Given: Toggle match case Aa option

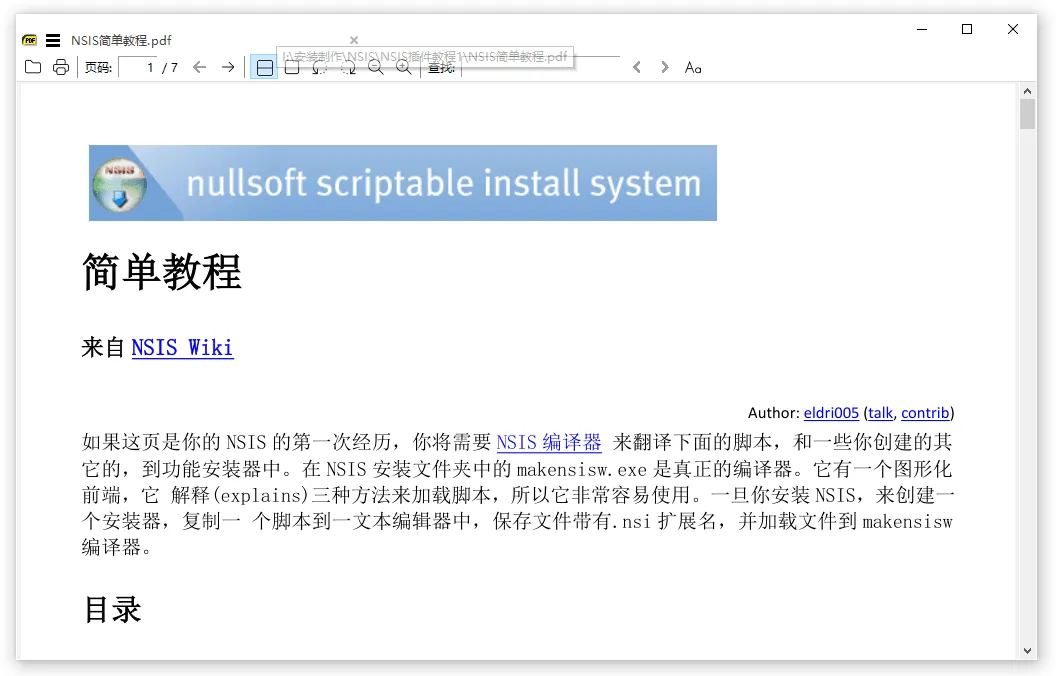Looking at the screenshot, I should click(693, 67).
